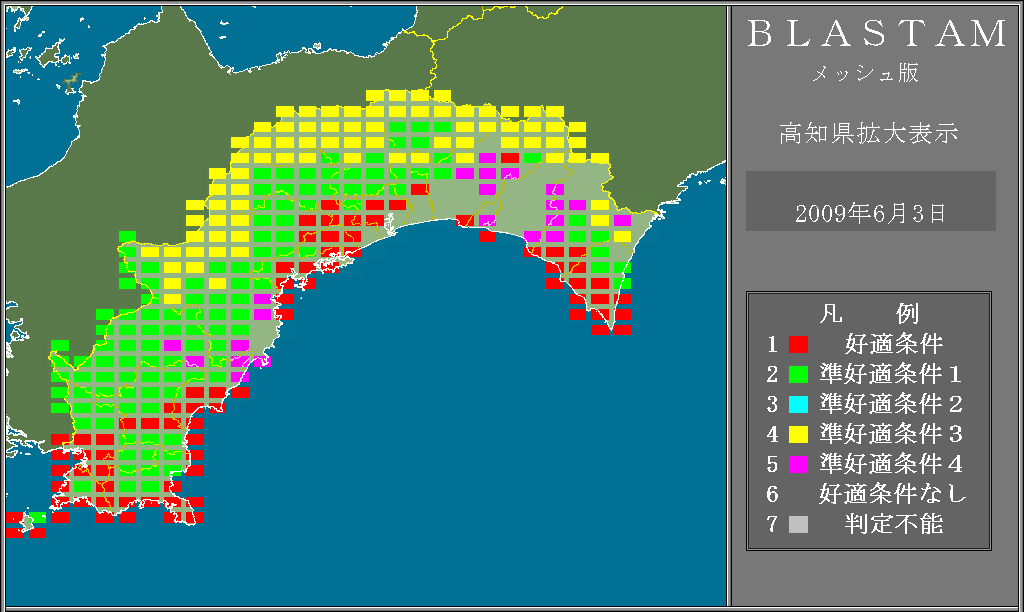Click legend label 準好適条件3
Screen dimensions: 1024x612
point(891,434)
